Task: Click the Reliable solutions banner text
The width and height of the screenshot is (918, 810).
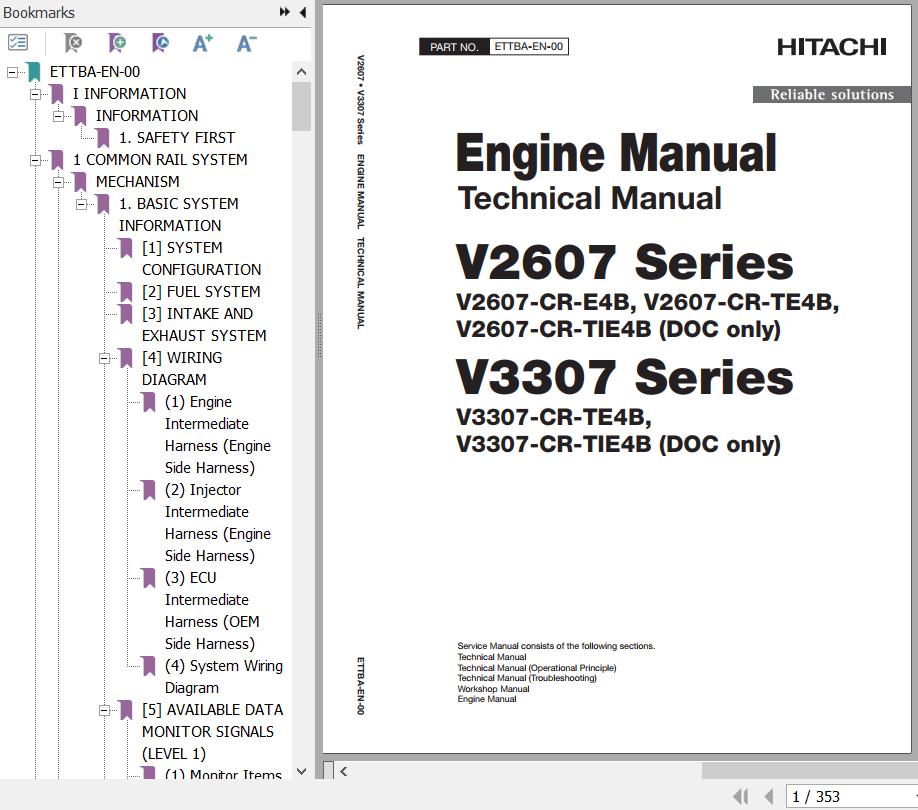Action: (x=831, y=94)
